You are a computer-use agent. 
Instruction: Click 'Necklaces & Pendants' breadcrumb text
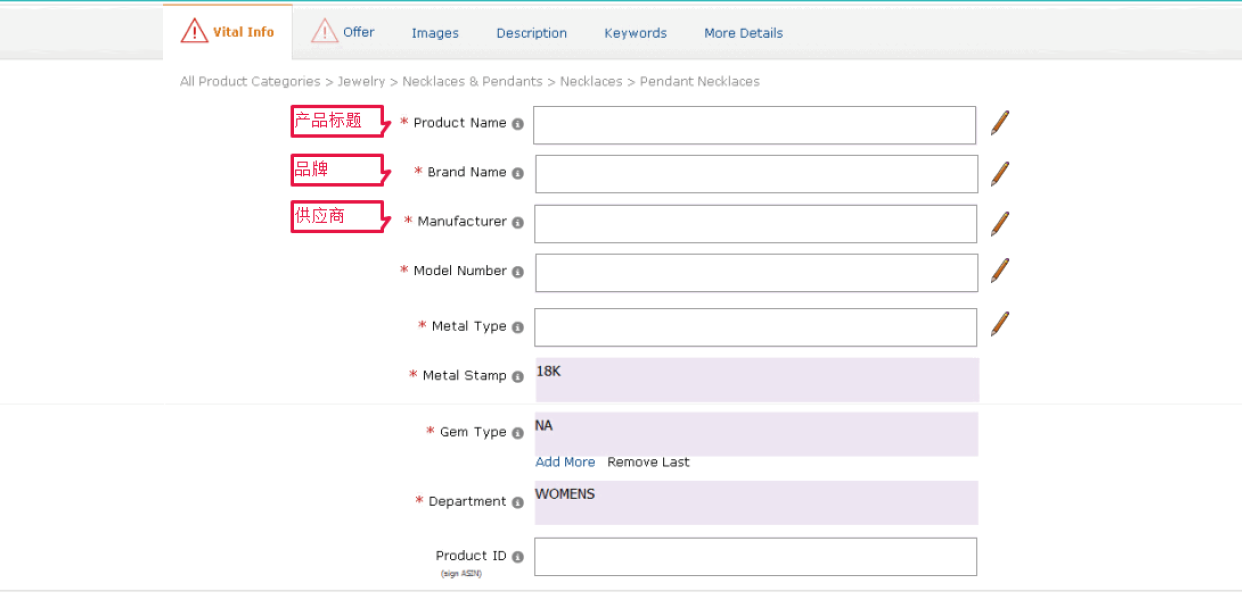[x=472, y=82]
